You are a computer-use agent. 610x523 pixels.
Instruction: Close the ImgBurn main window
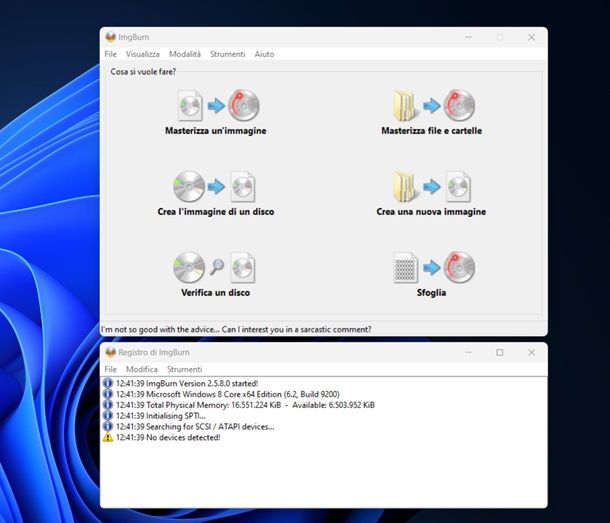531,37
